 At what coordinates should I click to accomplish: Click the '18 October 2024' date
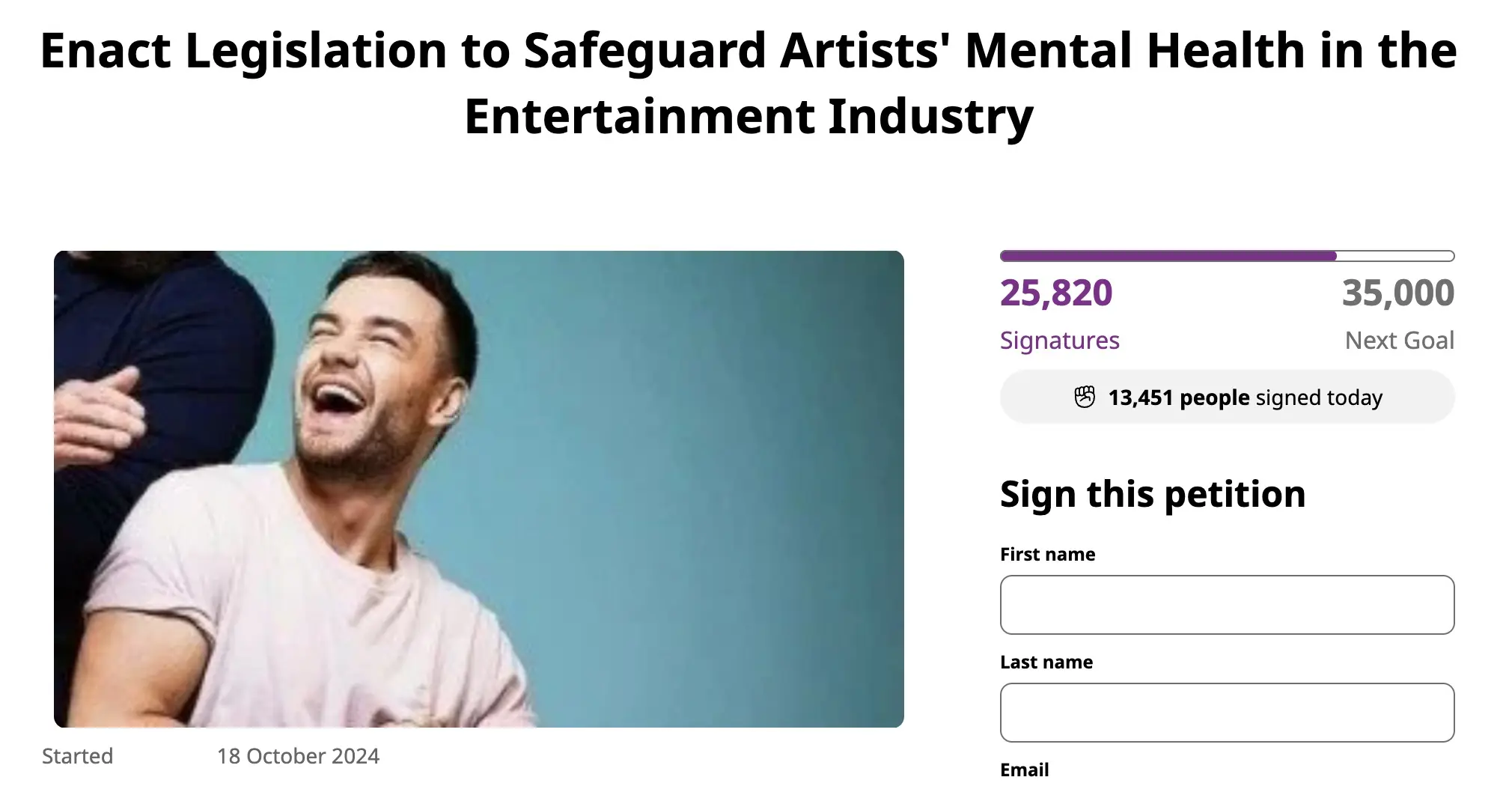click(x=298, y=756)
